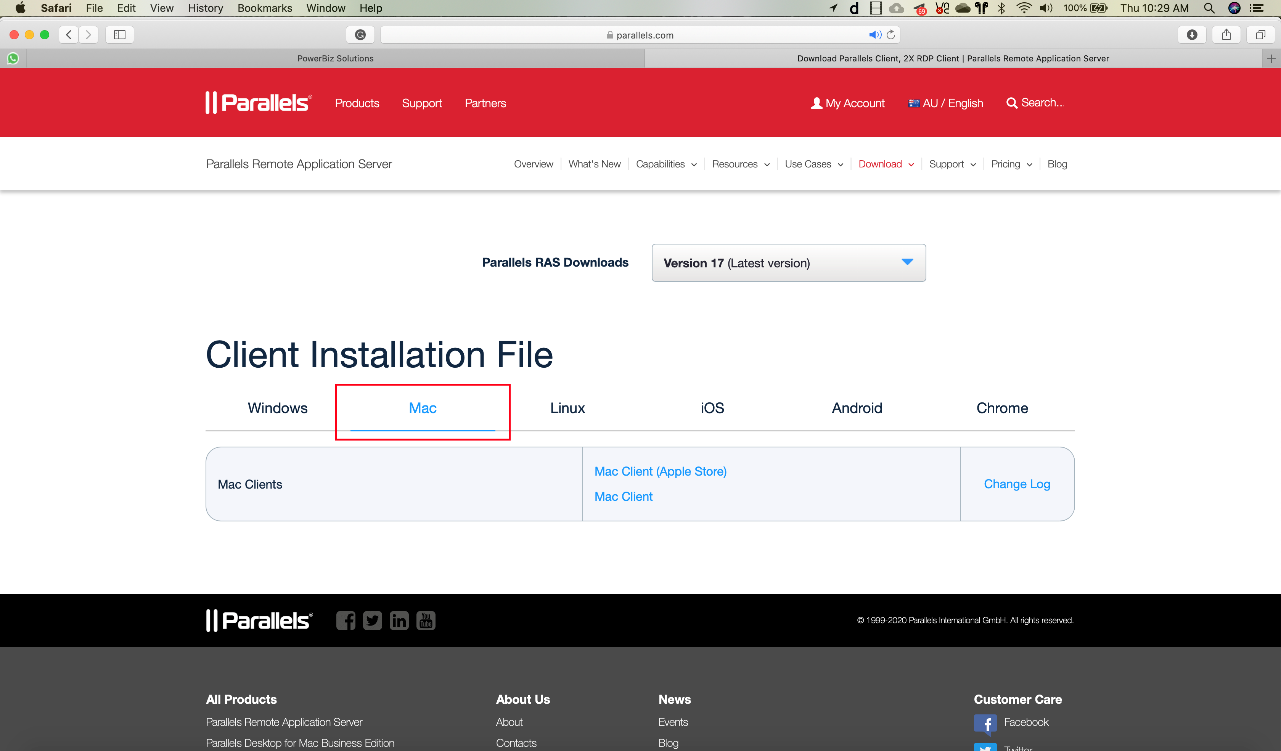Click the menu bar clock Thu 10:29 AM
Viewport: 1281px width, 751px height.
(x=1155, y=8)
